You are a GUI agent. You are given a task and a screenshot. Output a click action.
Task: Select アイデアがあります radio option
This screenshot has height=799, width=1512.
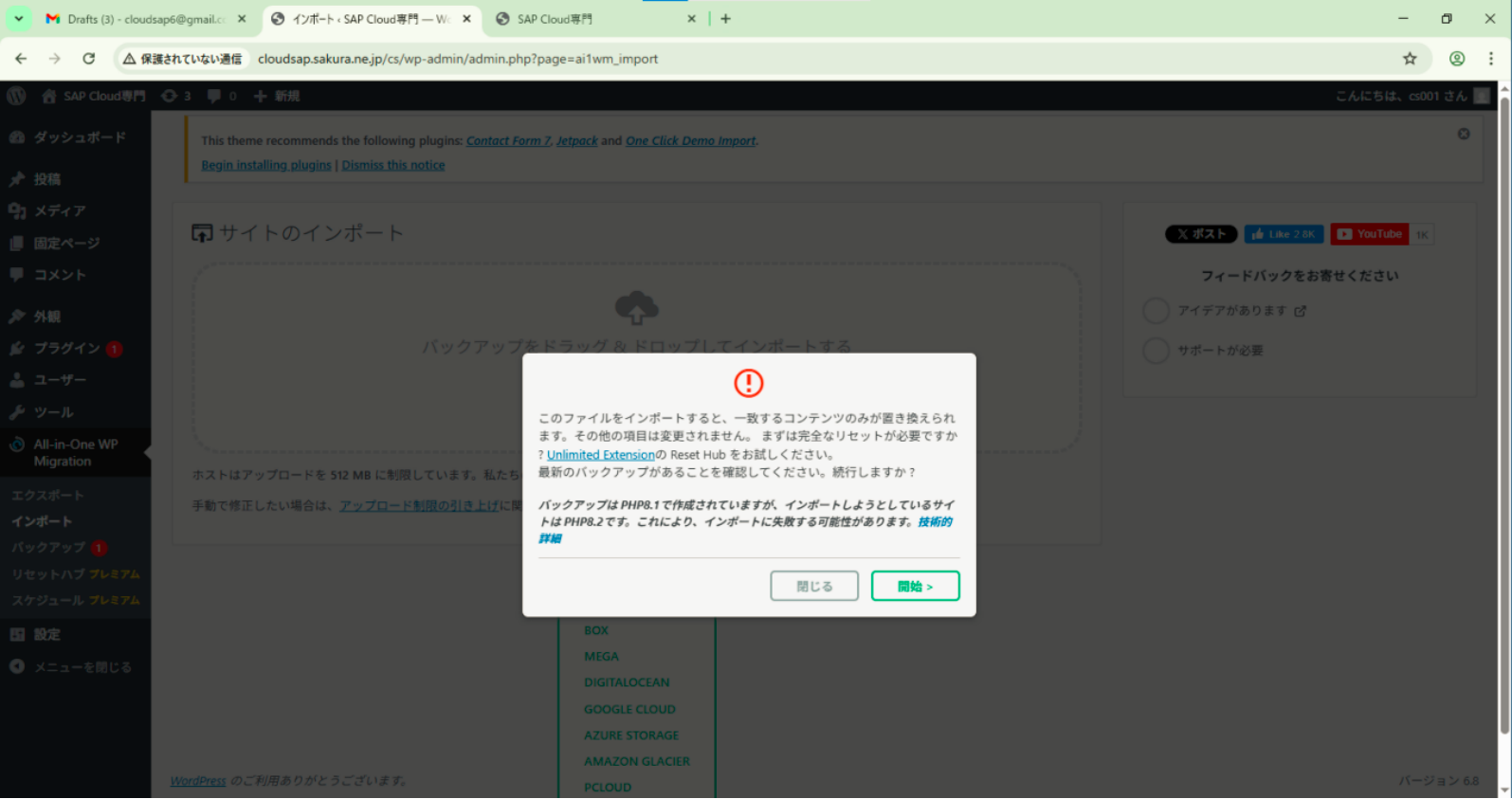(x=1156, y=311)
